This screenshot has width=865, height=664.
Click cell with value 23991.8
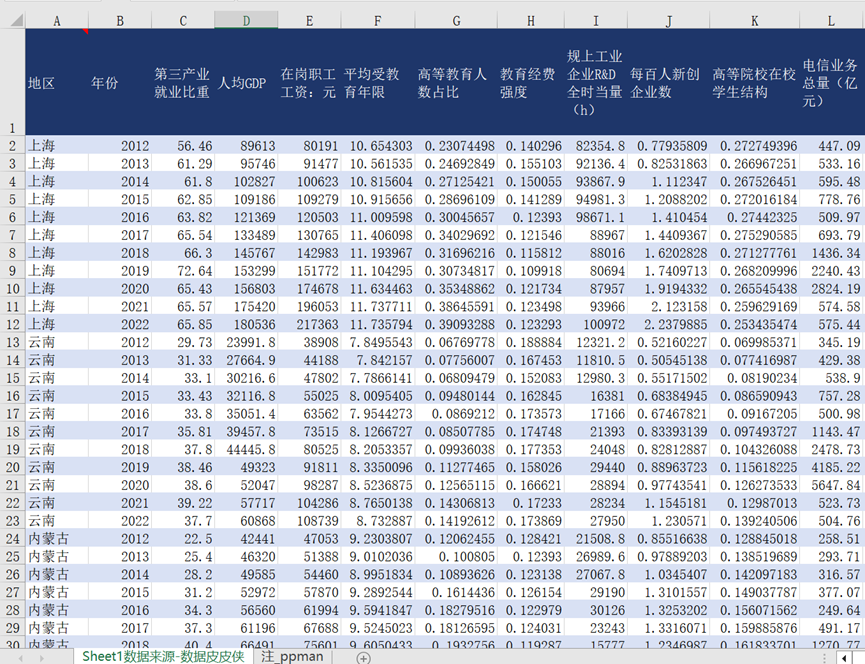tap(246, 342)
